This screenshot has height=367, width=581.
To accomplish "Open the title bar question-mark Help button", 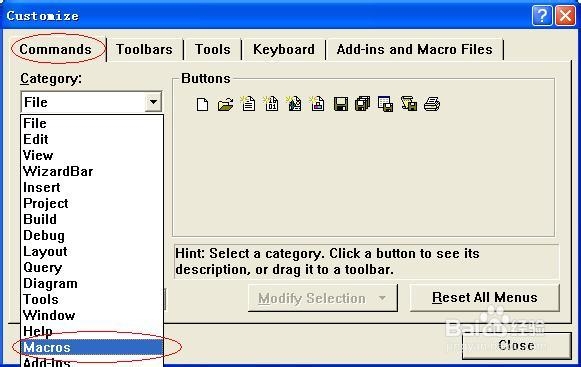I will pyautogui.click(x=542, y=16).
